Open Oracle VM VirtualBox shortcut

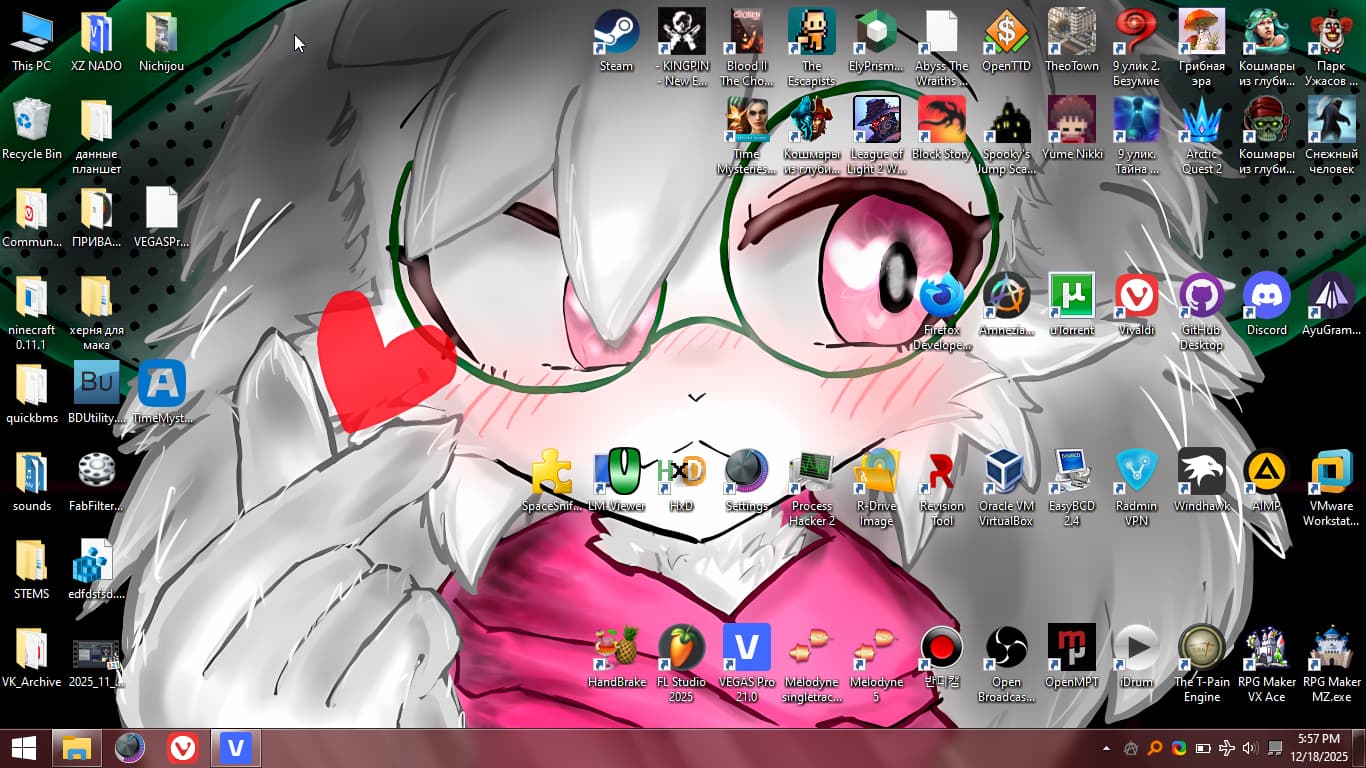pyautogui.click(x=1006, y=473)
